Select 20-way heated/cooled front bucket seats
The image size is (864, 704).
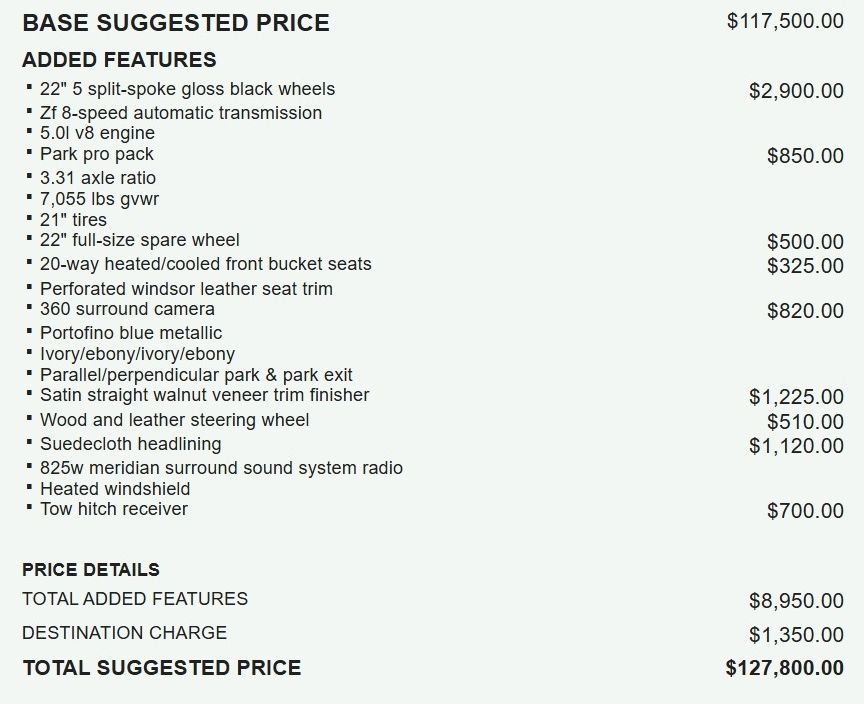206,264
